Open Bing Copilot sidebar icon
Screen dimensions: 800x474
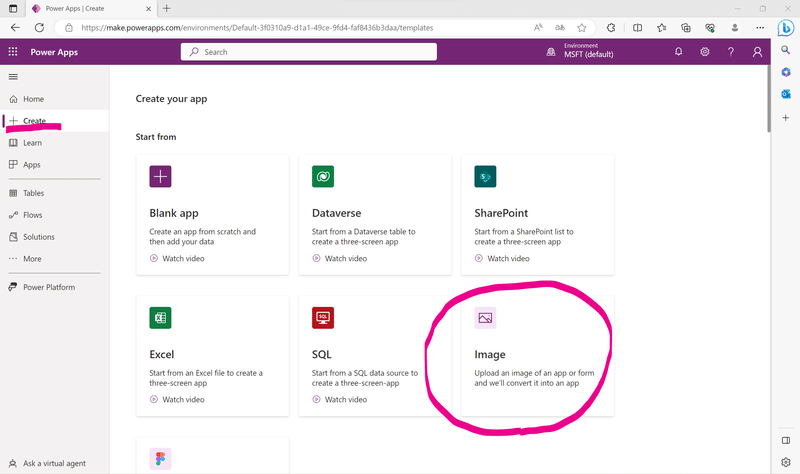pyautogui.click(x=786, y=28)
